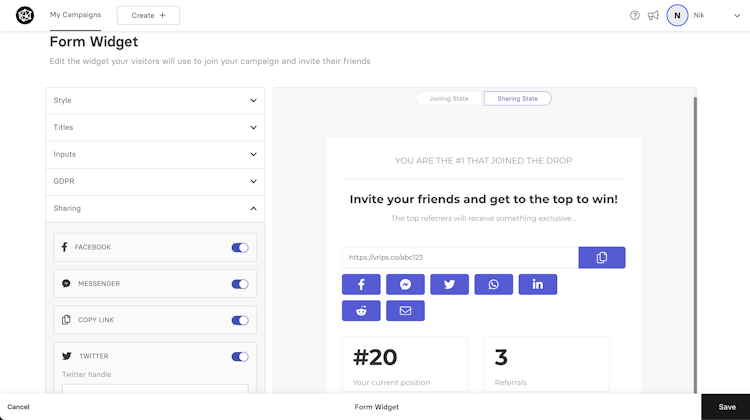Viewport: 750px width, 420px height.
Task: Save the form widget changes
Action: point(726,407)
